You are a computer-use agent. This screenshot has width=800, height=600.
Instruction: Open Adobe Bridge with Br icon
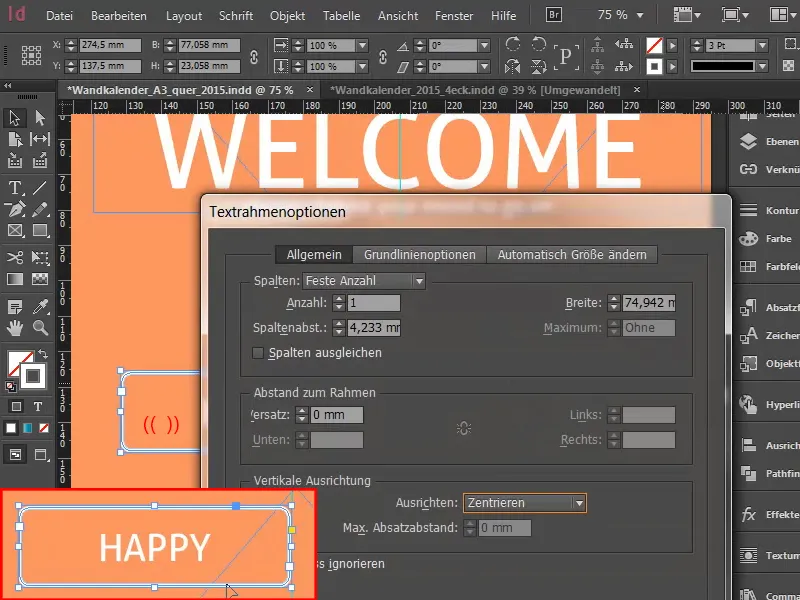point(554,15)
